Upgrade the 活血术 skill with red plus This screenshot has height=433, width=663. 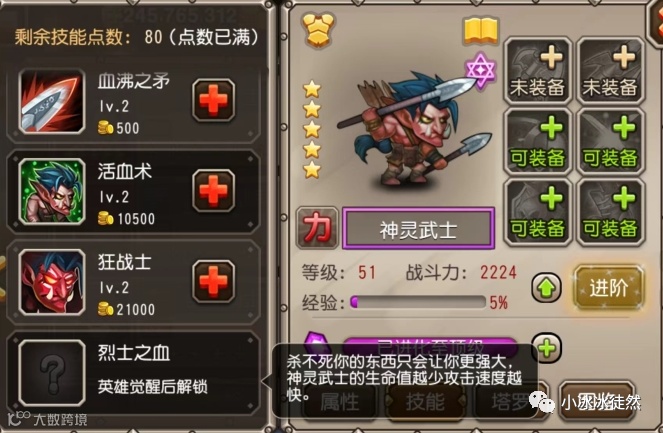pos(214,191)
